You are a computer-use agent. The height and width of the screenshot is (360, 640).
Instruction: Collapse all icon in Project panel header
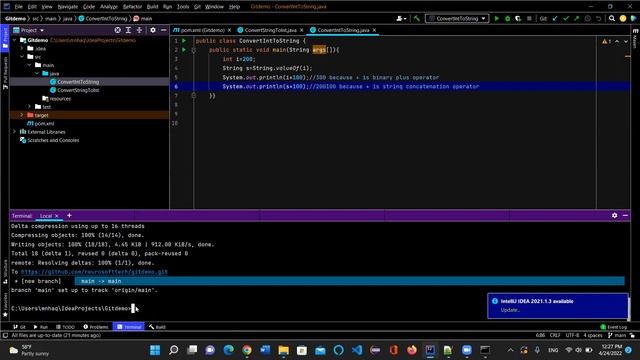pyautogui.click(x=139, y=30)
